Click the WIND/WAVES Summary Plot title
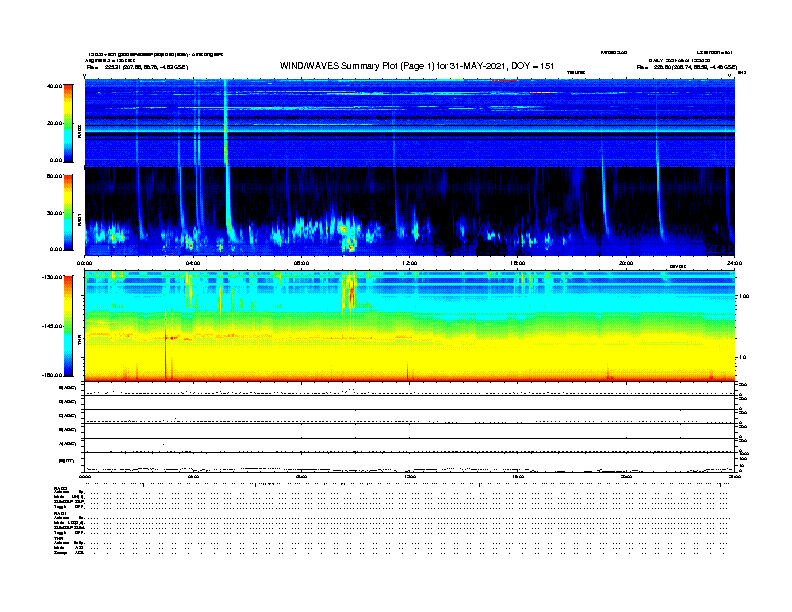The width and height of the screenshot is (792, 612). pos(417,66)
